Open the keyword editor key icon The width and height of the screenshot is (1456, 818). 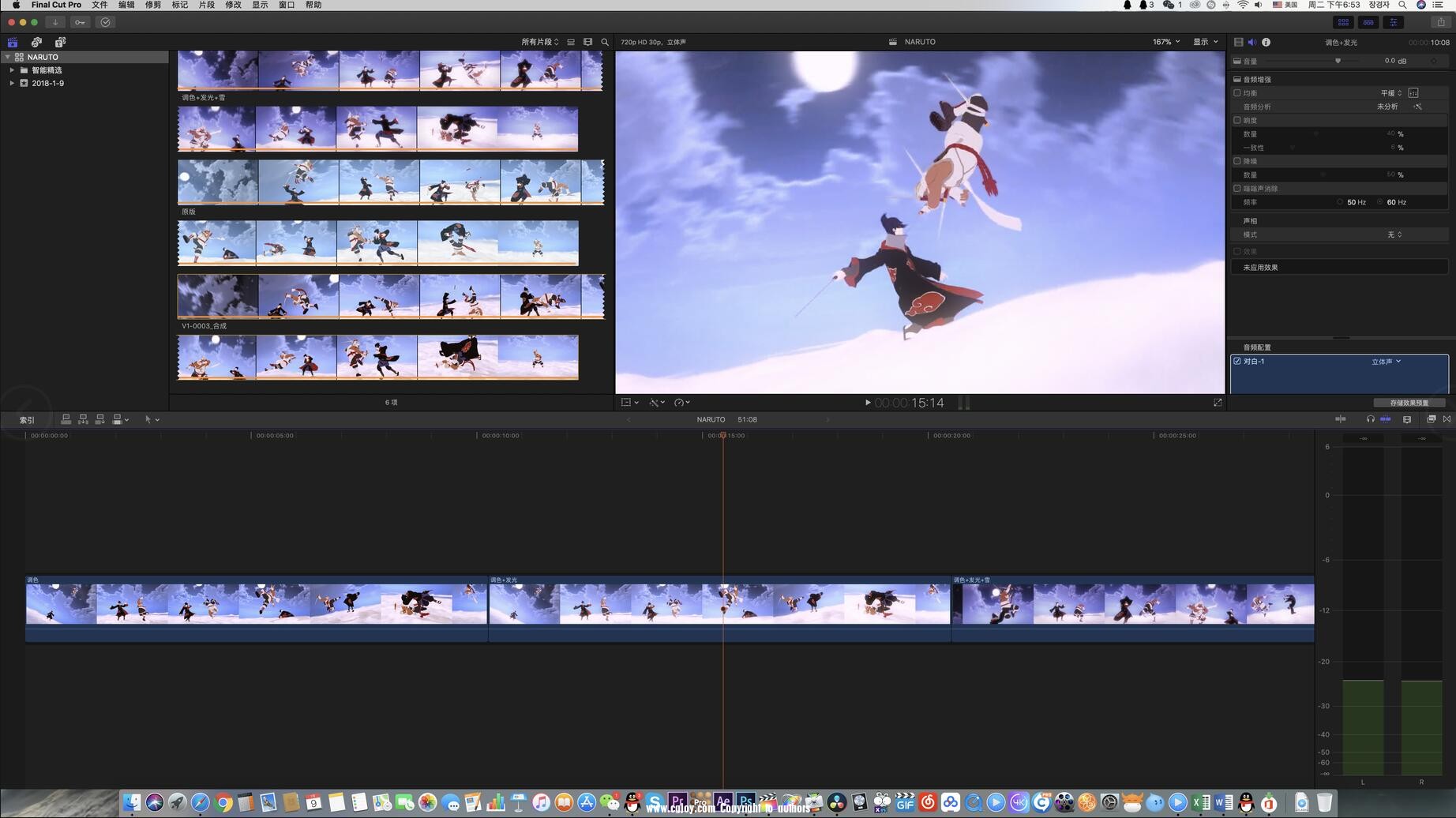[x=80, y=22]
